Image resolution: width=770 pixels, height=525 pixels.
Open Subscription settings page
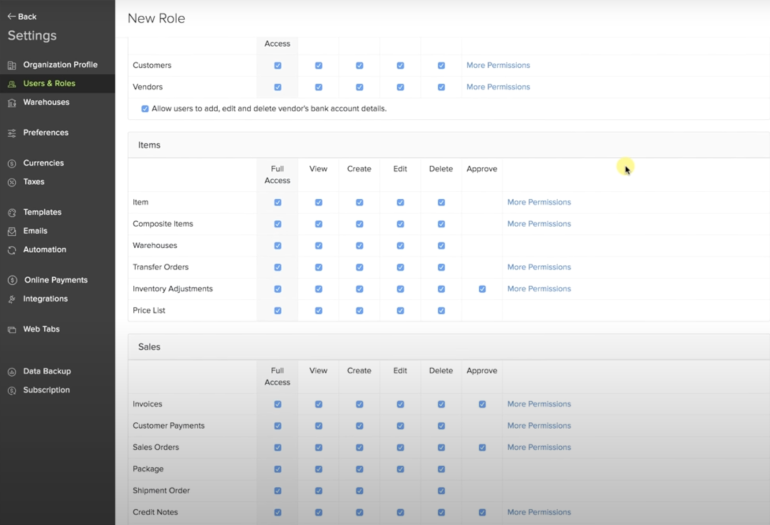46,390
